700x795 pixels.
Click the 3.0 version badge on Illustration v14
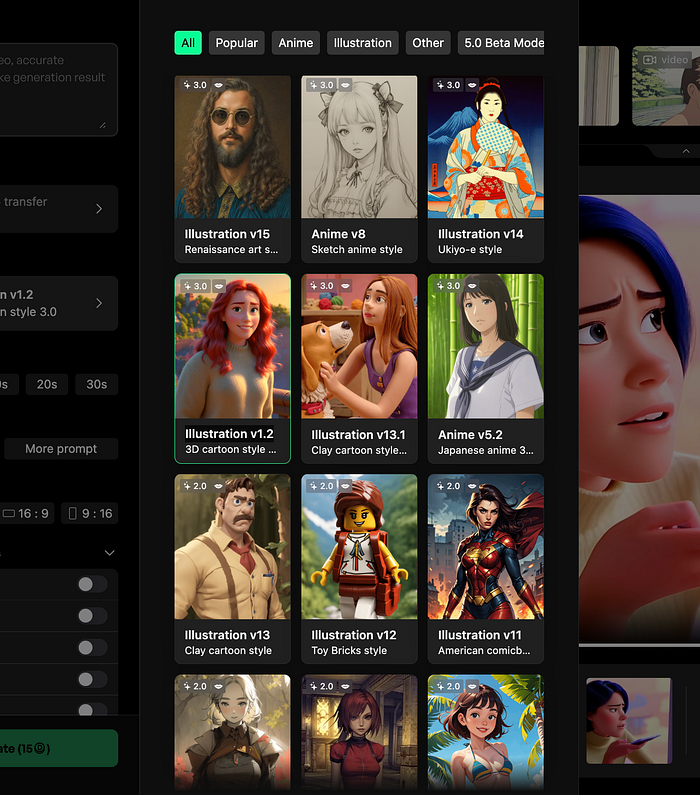[448, 85]
